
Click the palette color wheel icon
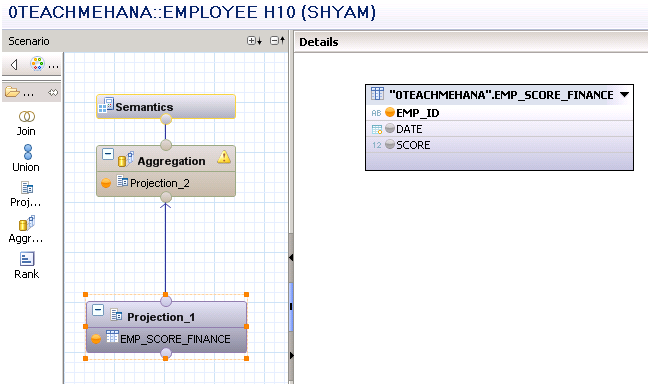point(37,64)
